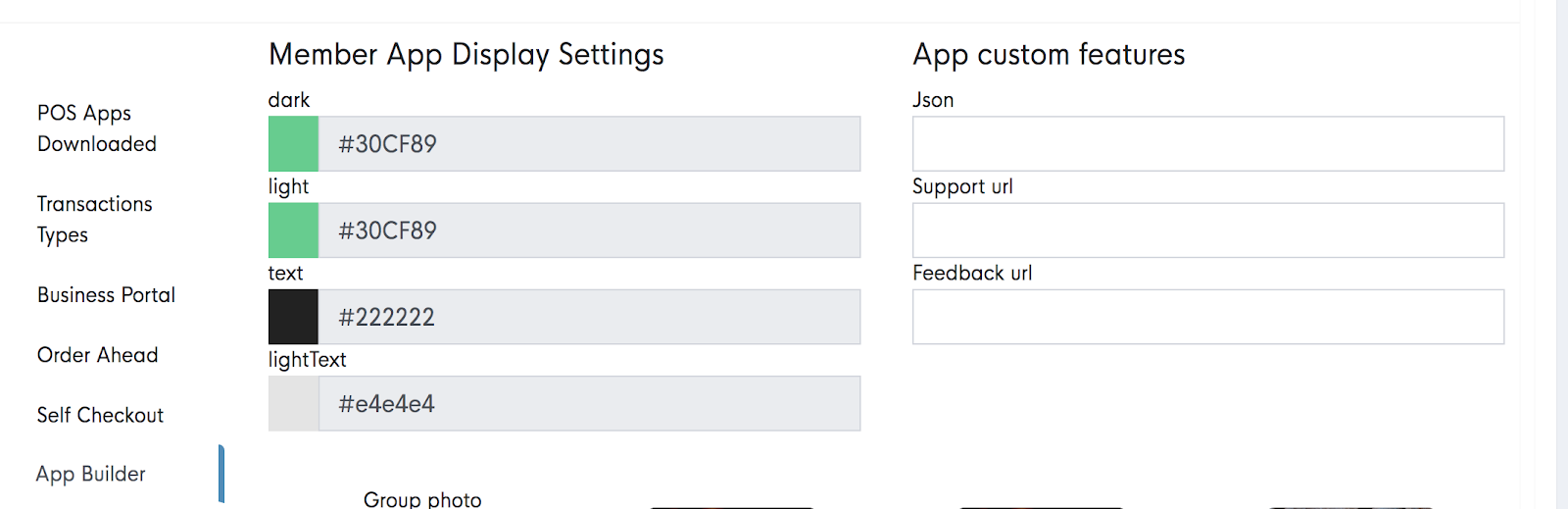1568x509 pixels.
Task: Select the App custom features heading
Action: [1049, 55]
